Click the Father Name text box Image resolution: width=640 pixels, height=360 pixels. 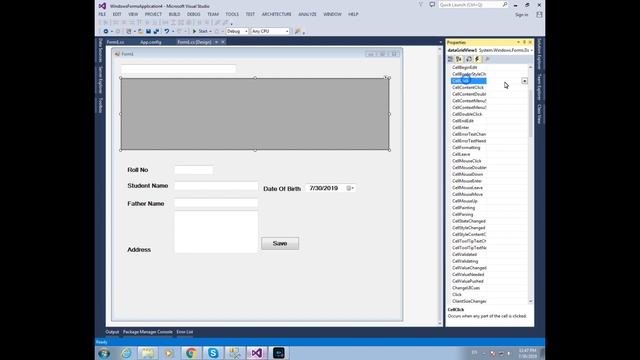click(x=216, y=203)
